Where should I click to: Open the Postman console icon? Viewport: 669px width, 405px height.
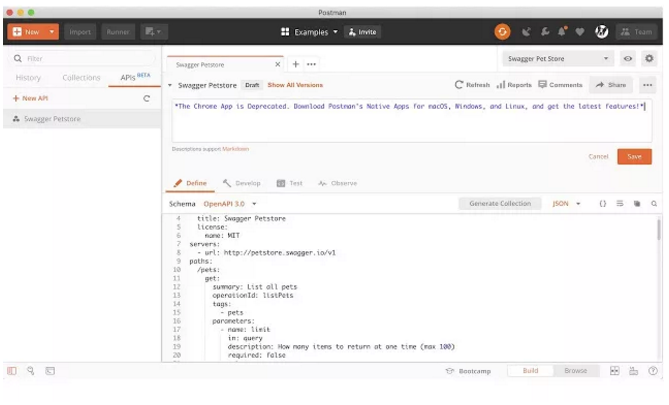click(50, 371)
